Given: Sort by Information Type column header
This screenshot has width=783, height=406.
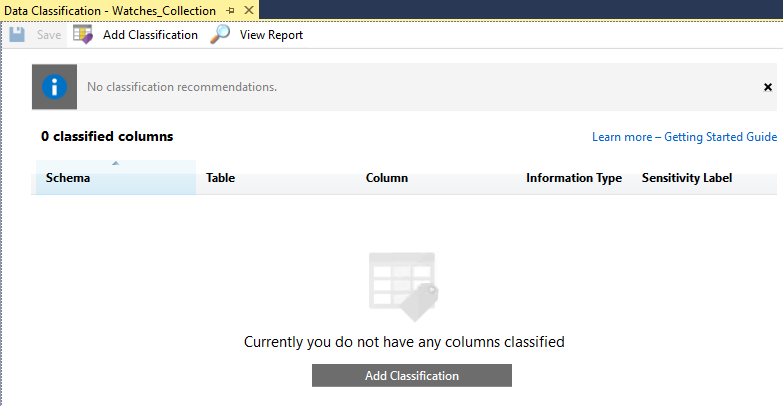Looking at the screenshot, I should pyautogui.click(x=574, y=178).
